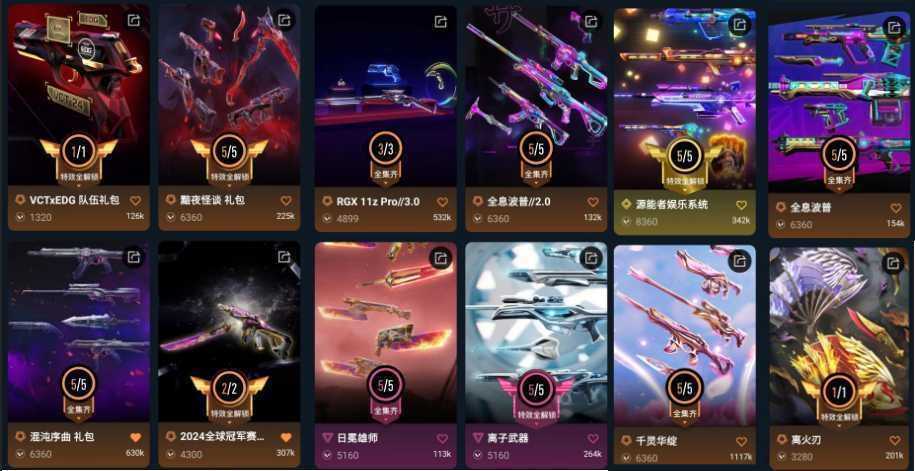
Task: Toggle the heart on 千灵华绽 card
Action: [x=741, y=442]
